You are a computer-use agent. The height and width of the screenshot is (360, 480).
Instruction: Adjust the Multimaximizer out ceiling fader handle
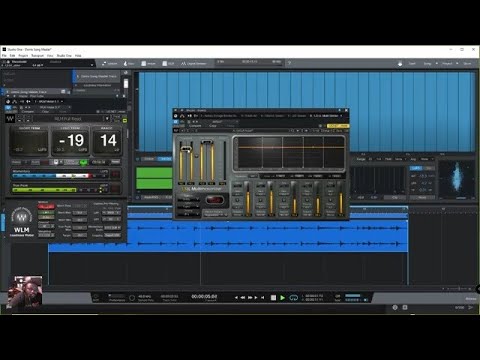(x=207, y=143)
